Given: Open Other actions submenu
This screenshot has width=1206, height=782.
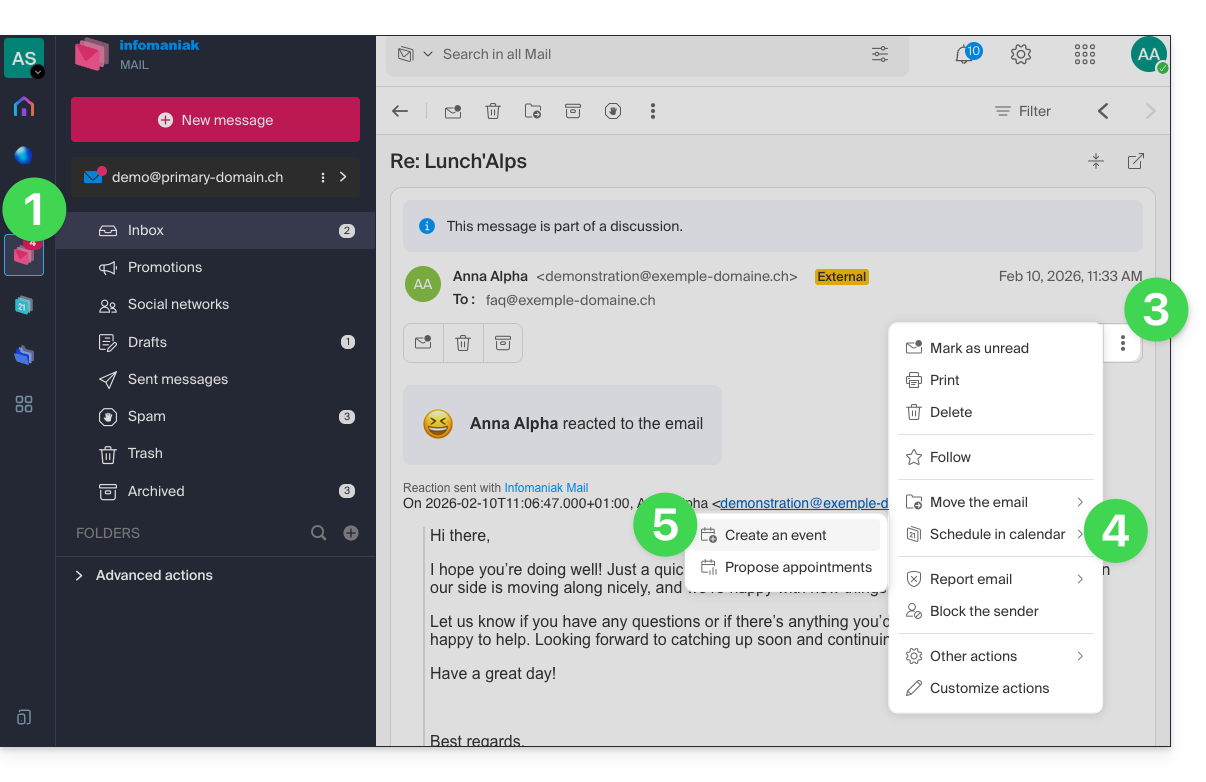Looking at the screenshot, I should (x=995, y=656).
